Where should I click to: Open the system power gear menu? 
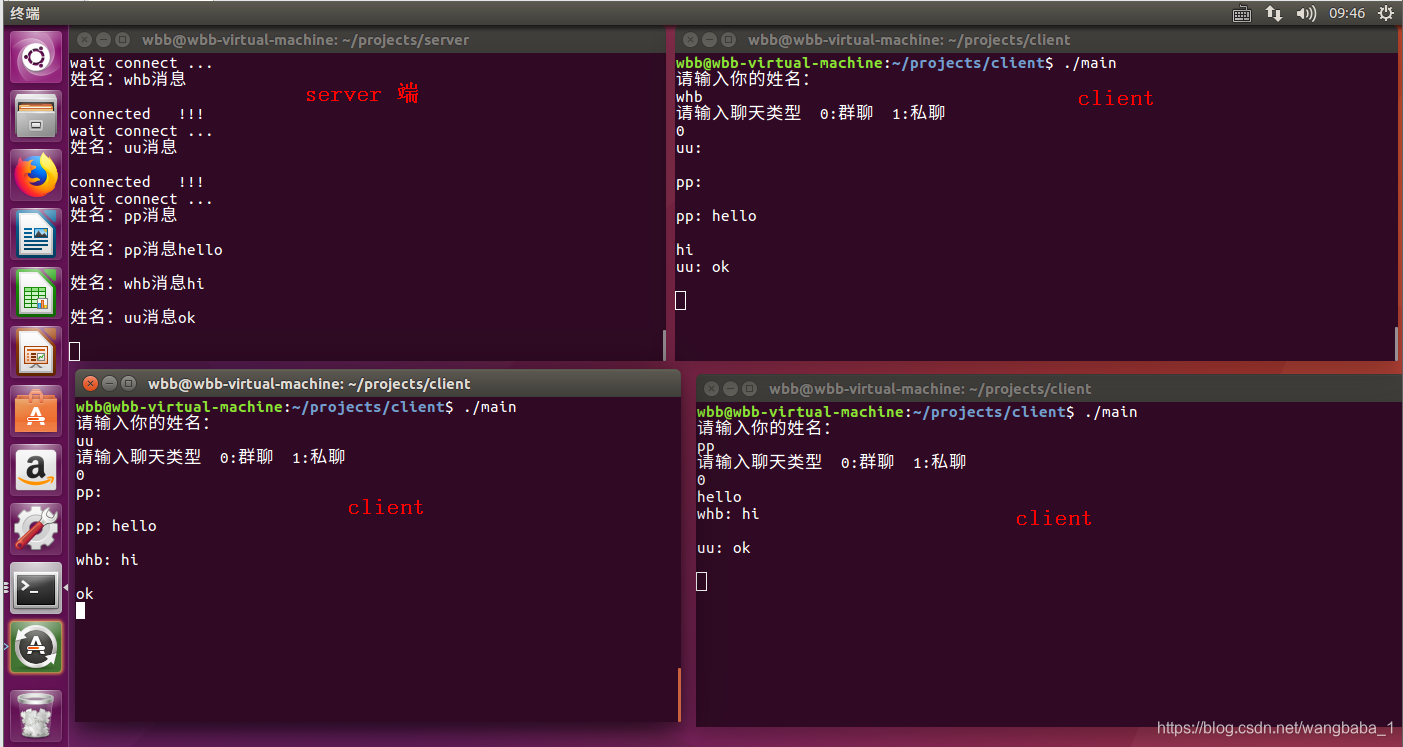pyautogui.click(x=1385, y=13)
